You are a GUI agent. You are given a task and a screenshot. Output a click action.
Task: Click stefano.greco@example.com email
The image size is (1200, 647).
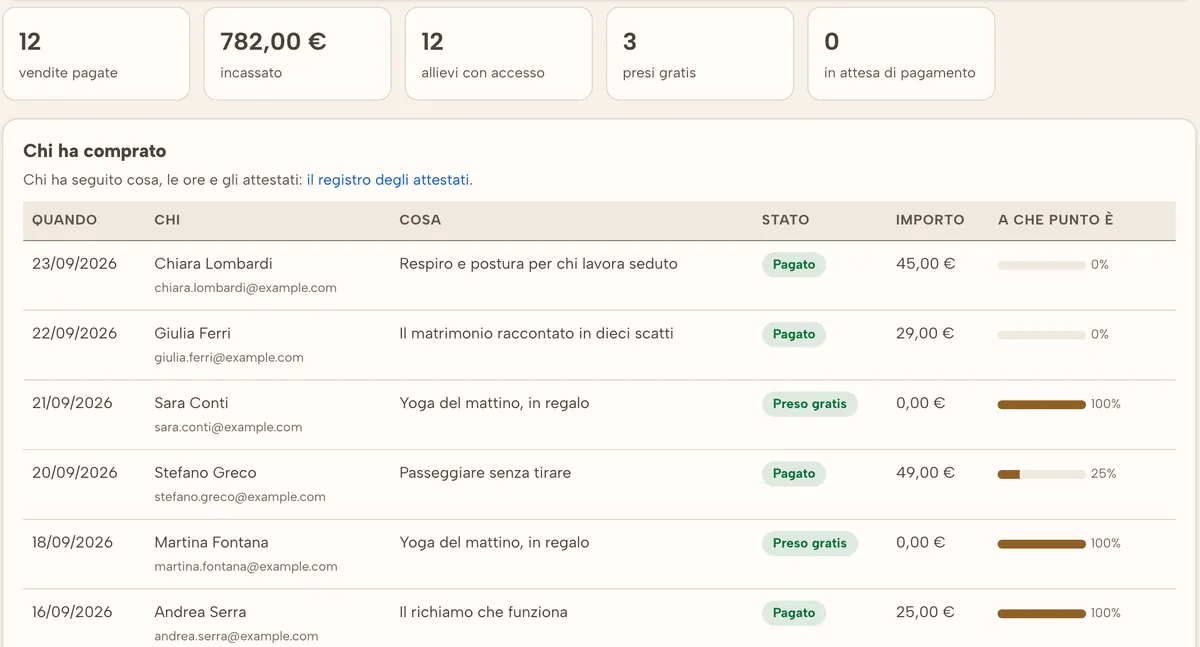tap(240, 497)
